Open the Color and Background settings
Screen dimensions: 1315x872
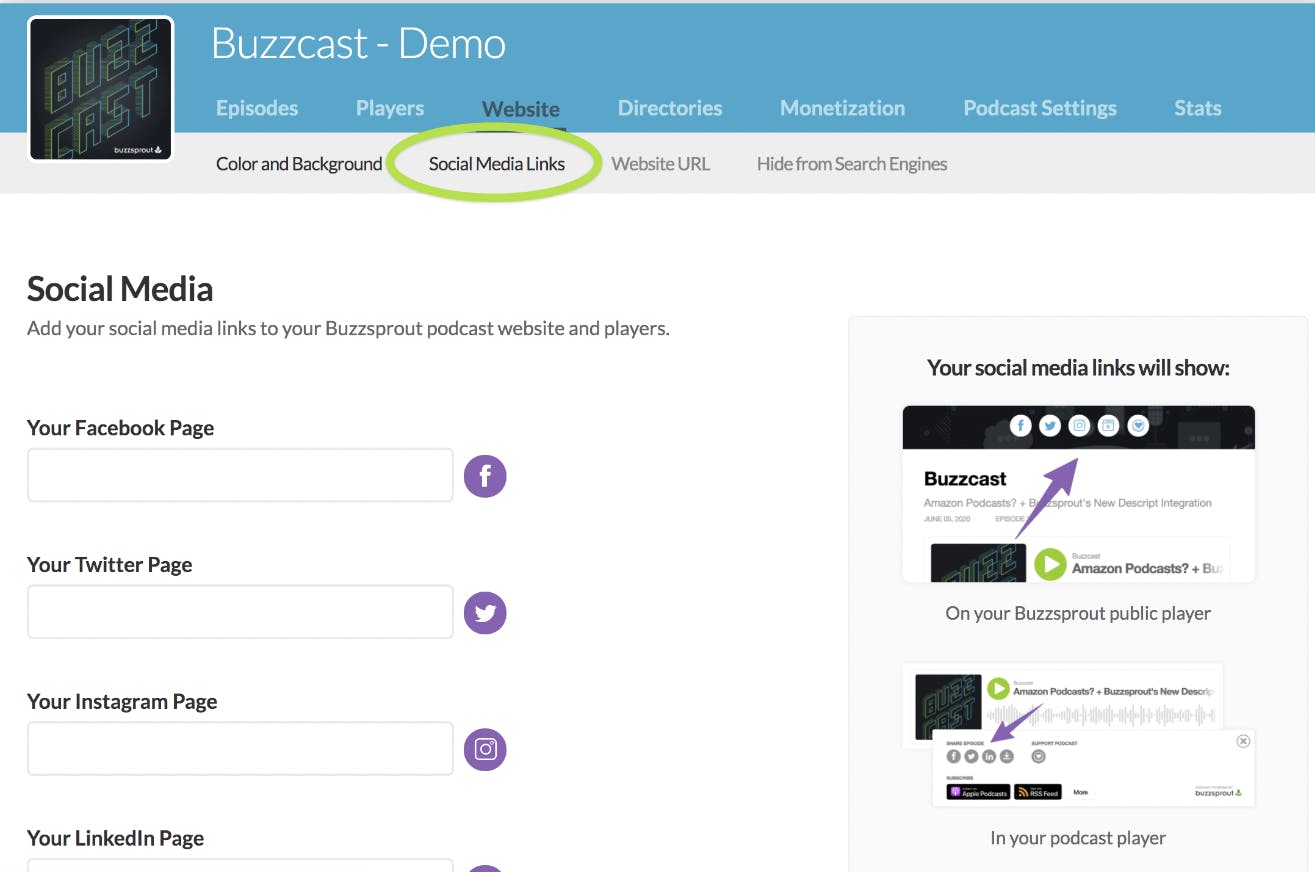point(298,163)
